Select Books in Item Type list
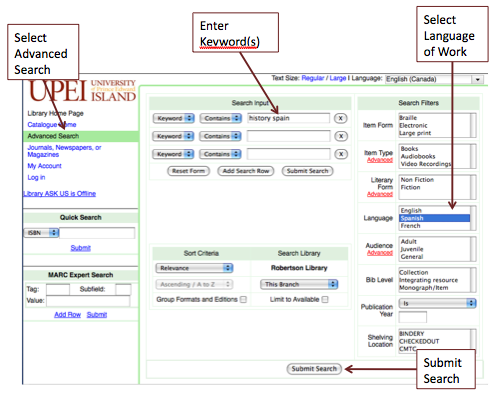The width and height of the screenshot is (502, 399). coord(409,149)
